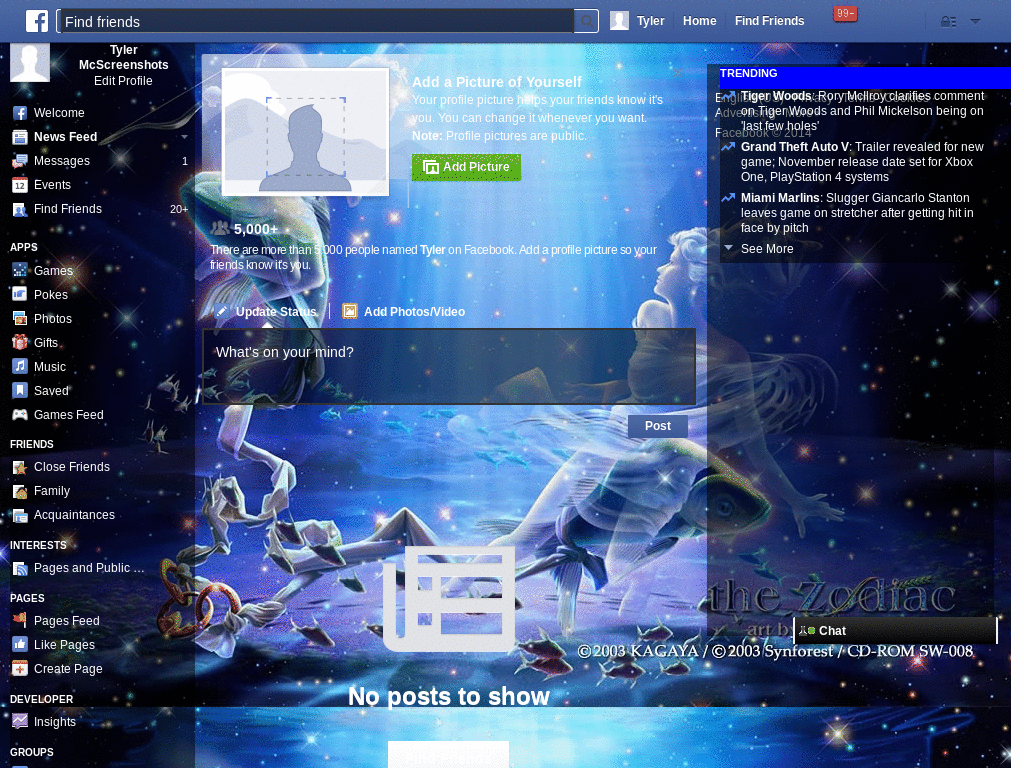Viewport: 1024px width, 768px height.
Task: Click the Pokes app icon
Action: [20, 294]
